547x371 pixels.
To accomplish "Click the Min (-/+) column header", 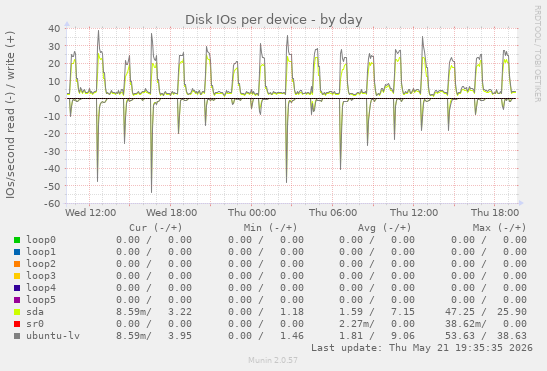I will pyautogui.click(x=270, y=228).
